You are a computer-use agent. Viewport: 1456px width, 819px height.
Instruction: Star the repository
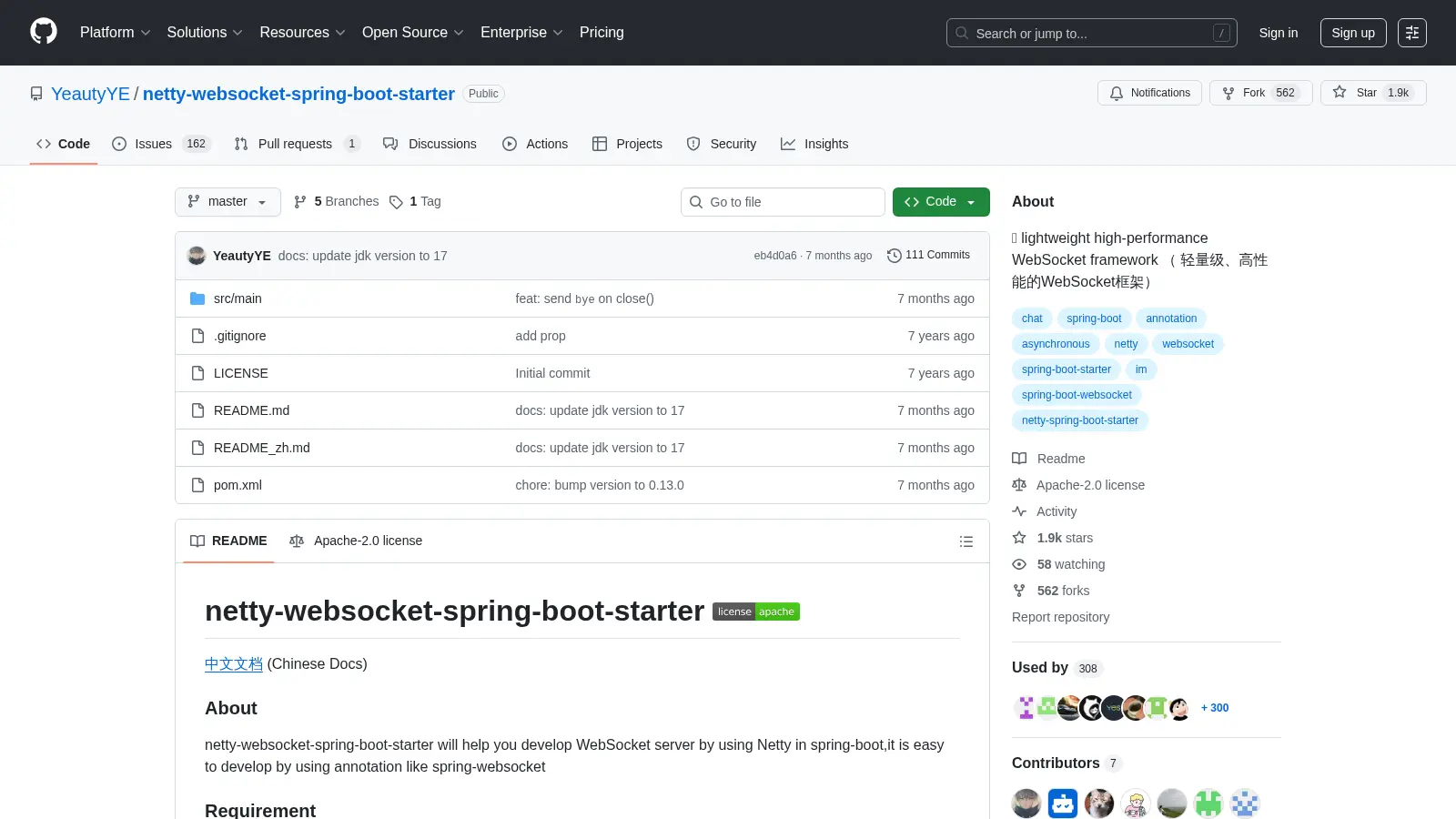pos(1373,93)
